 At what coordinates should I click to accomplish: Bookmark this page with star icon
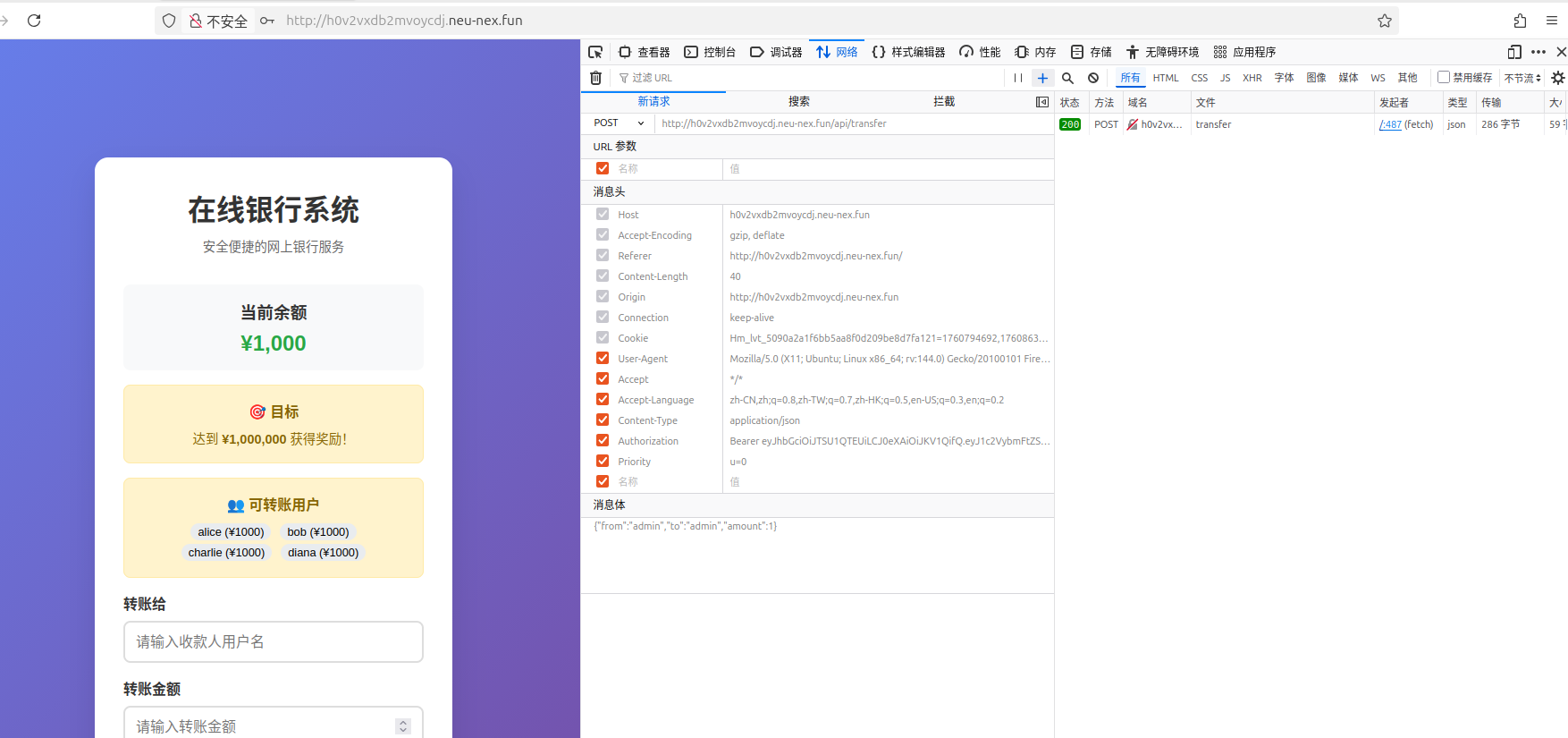1385,21
